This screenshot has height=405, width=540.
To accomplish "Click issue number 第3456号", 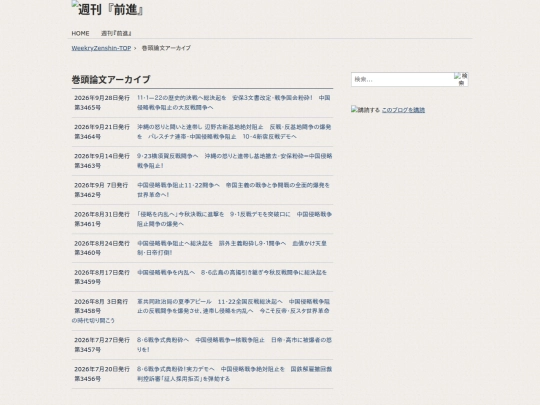I will (x=87, y=379).
